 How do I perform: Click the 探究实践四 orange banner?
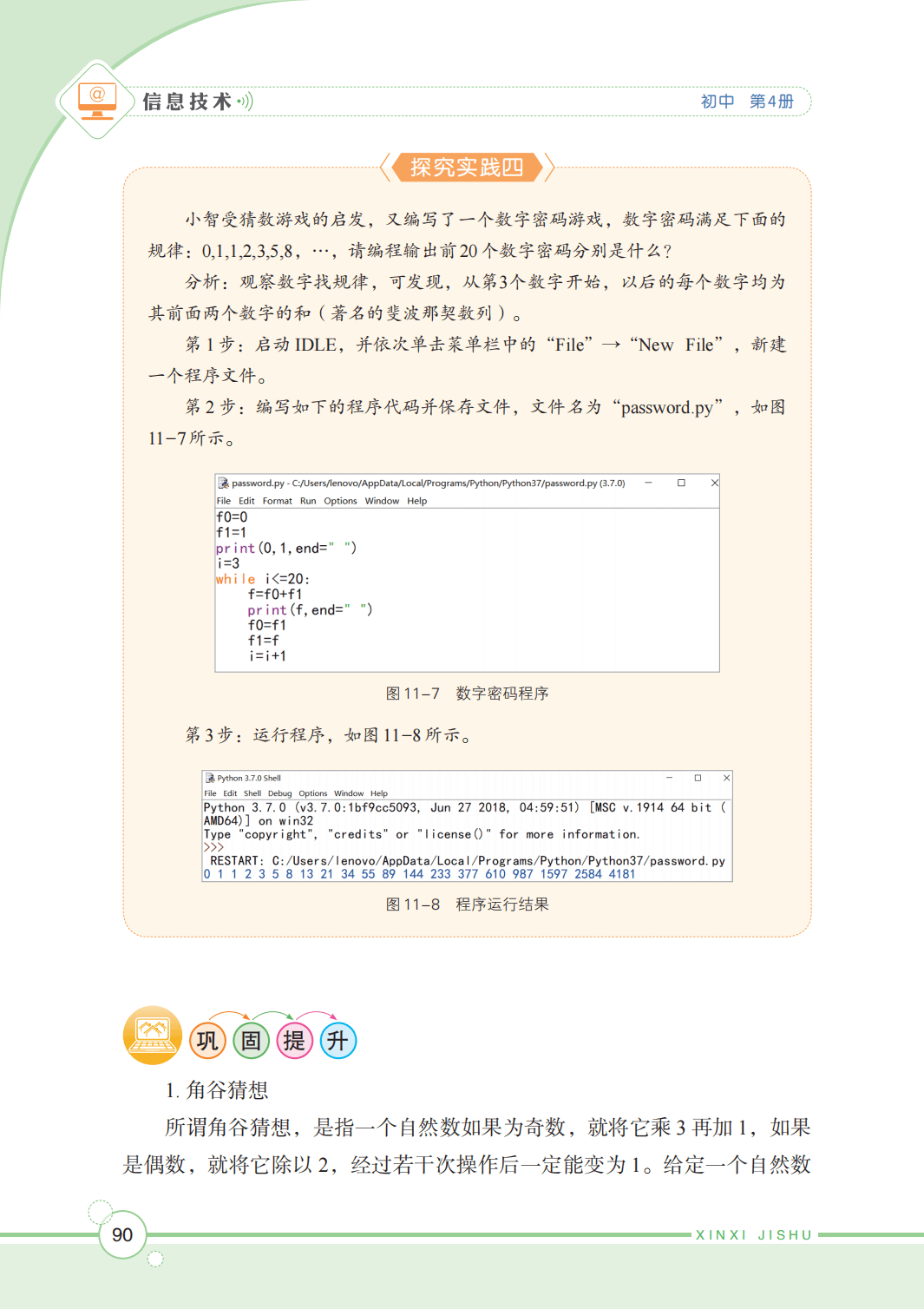[x=467, y=167]
